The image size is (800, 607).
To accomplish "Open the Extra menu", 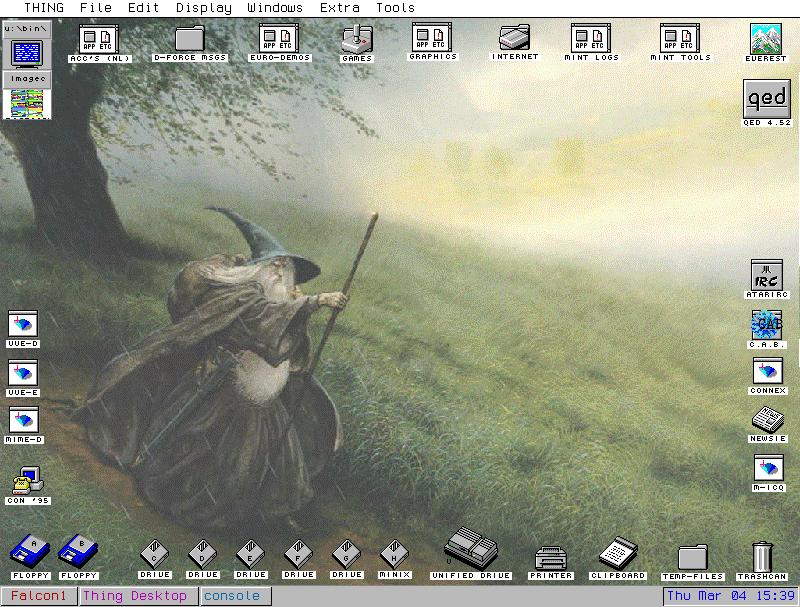I will (x=339, y=8).
